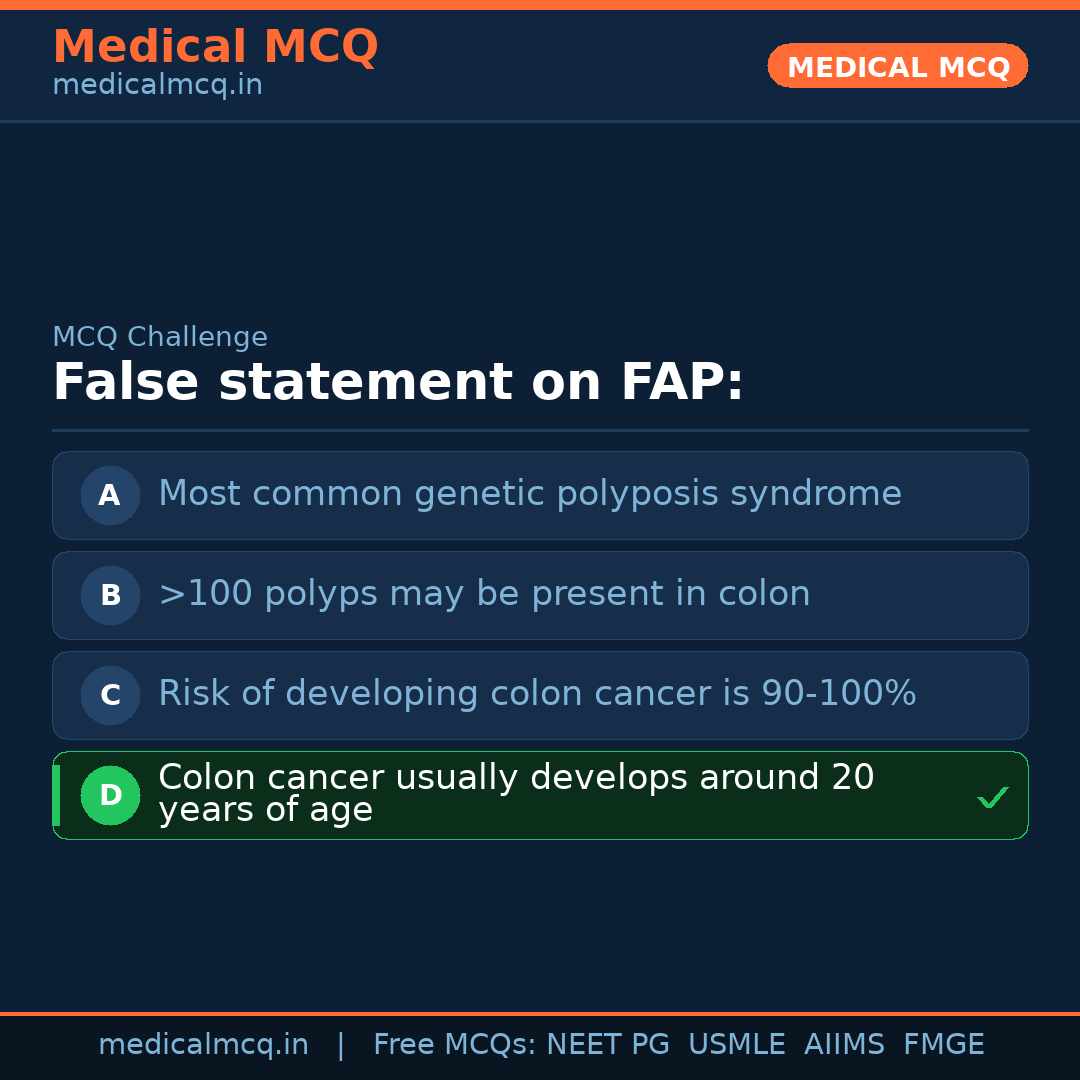Click the green checkmark icon
Screen dimensions: 1080x1080
coord(992,797)
